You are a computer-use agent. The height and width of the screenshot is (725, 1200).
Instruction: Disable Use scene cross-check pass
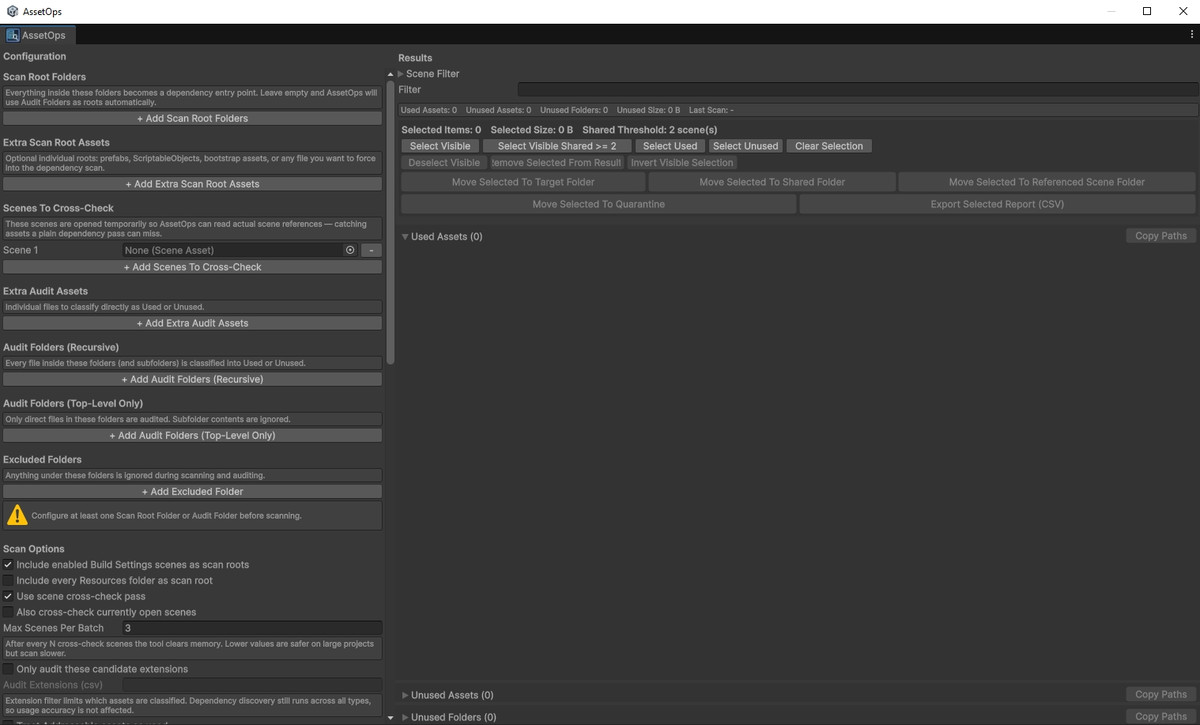(8, 597)
